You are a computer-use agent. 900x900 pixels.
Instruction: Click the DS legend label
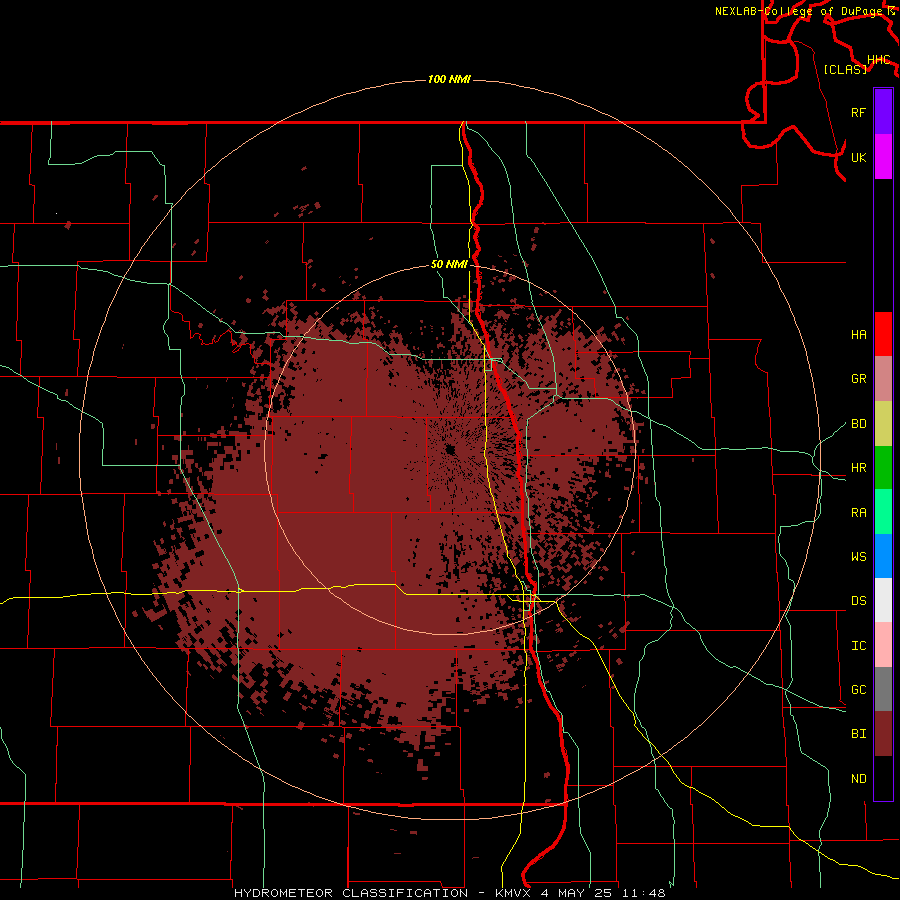(x=858, y=601)
